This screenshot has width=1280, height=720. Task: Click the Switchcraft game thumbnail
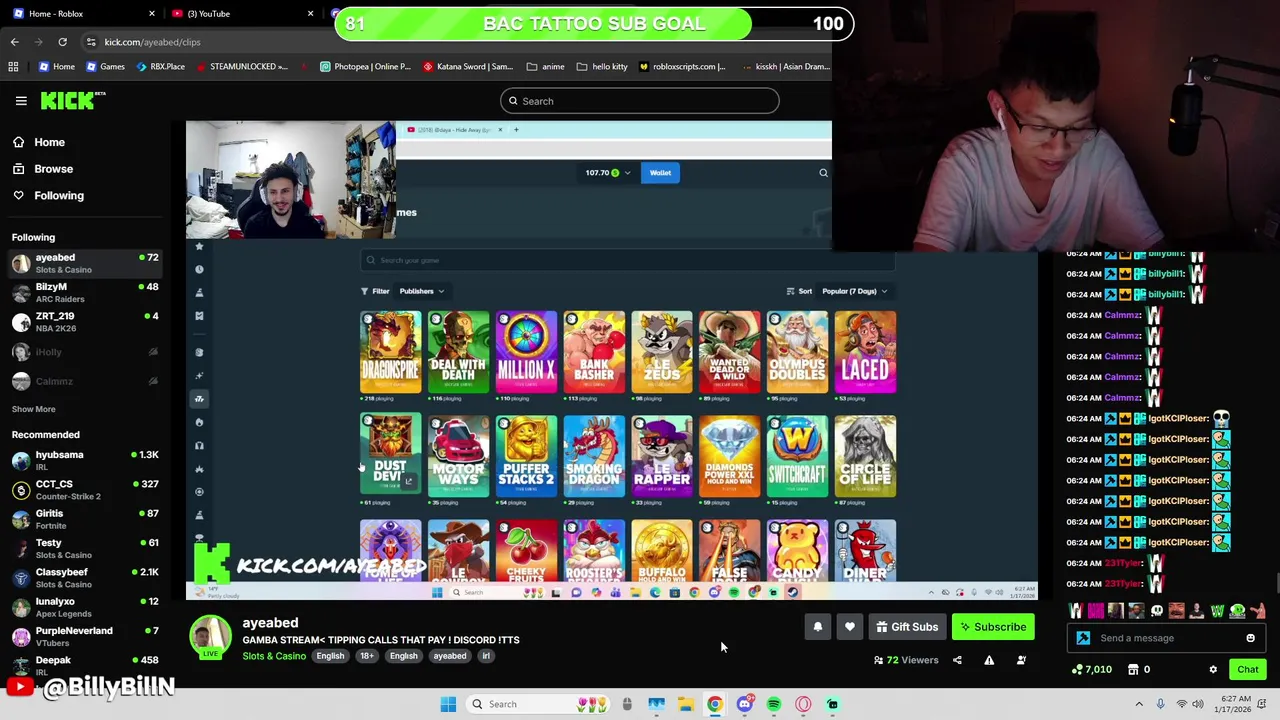797,456
